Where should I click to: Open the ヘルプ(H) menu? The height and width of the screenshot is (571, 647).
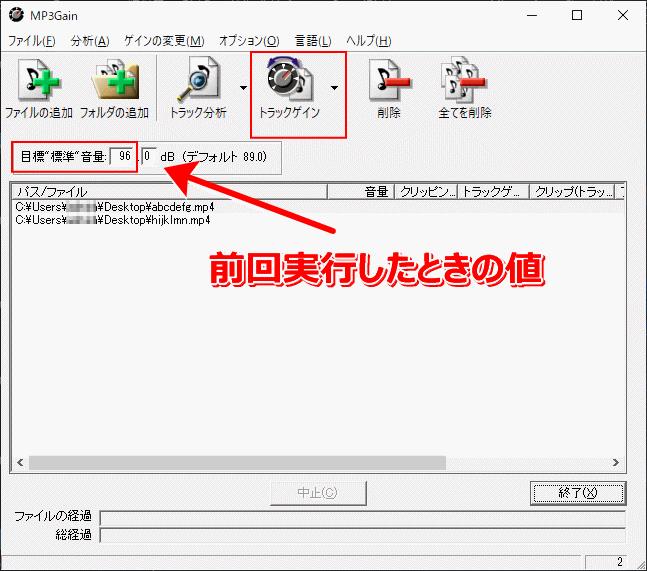[368, 41]
